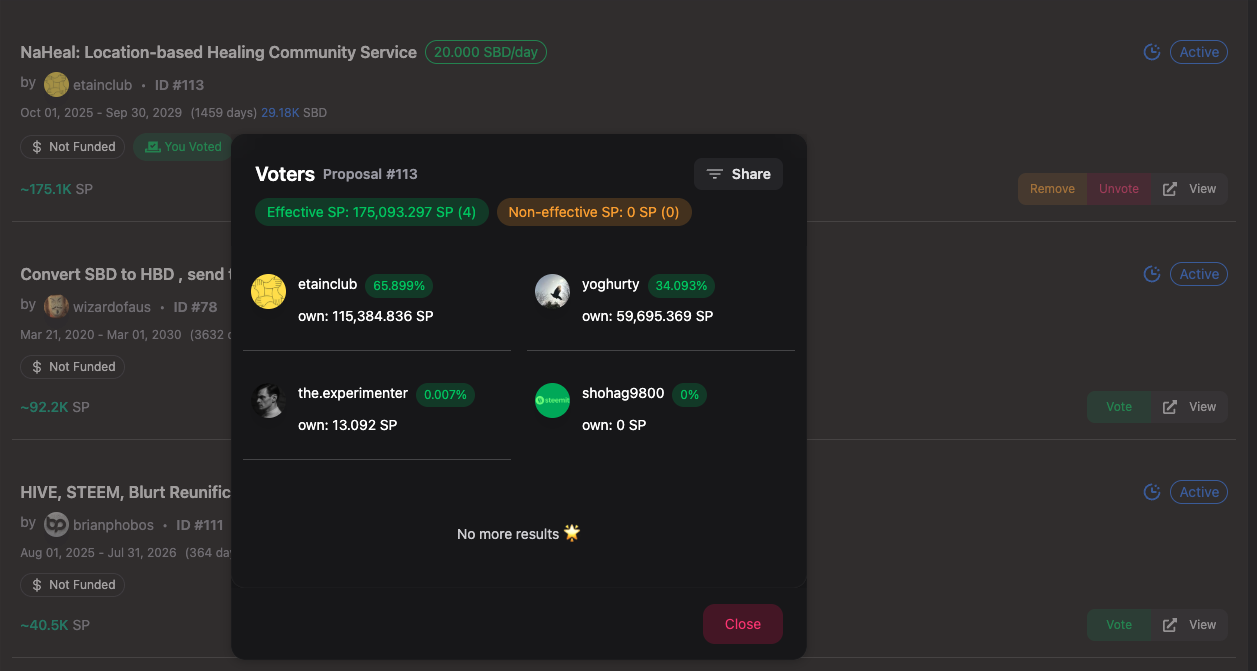Click the clock icon on the Convert SBD proposal
Screen dimensions: 1257x671
pyautogui.click(x=1152, y=274)
